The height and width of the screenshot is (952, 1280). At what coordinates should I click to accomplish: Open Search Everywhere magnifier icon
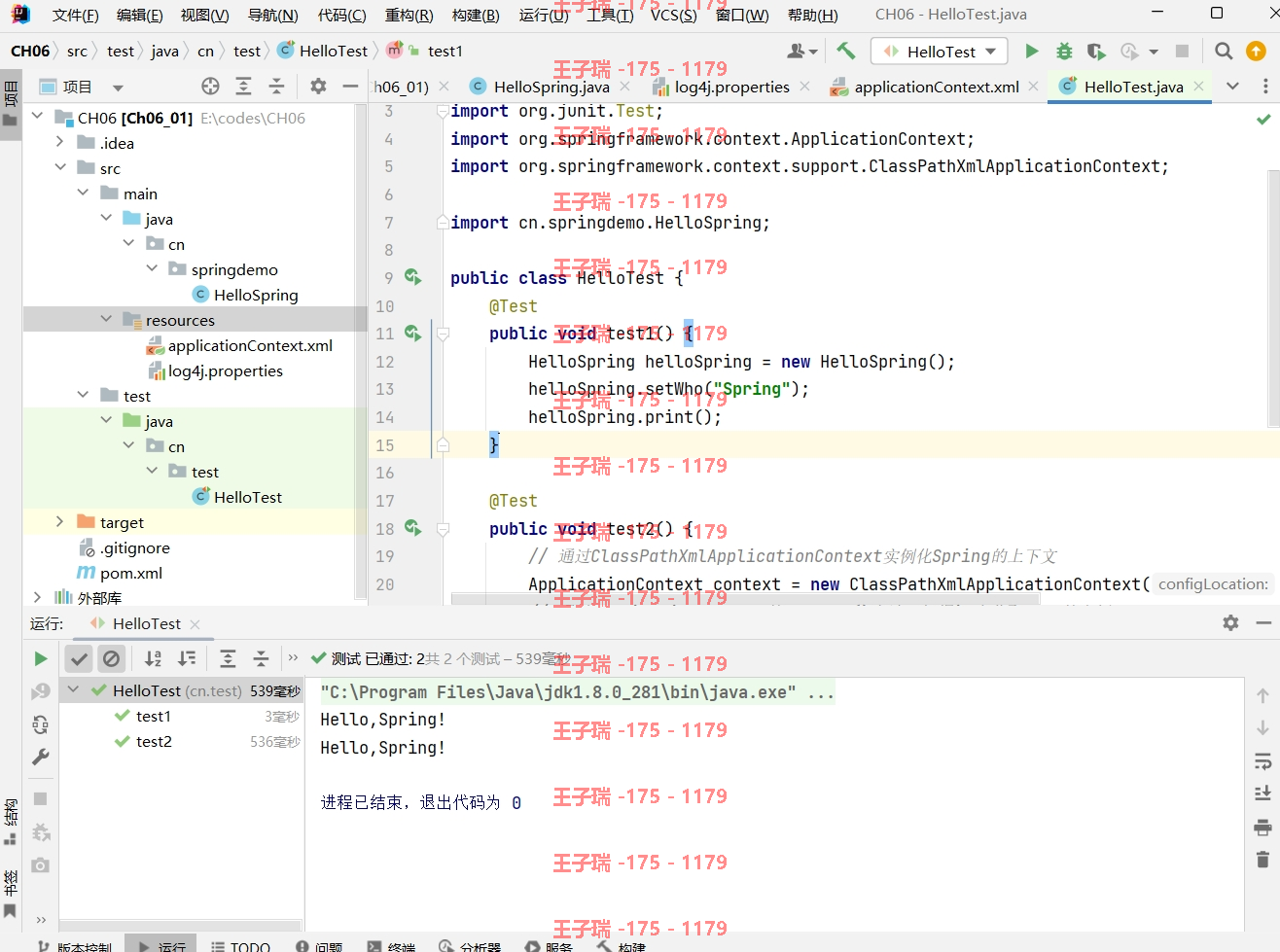[1224, 52]
